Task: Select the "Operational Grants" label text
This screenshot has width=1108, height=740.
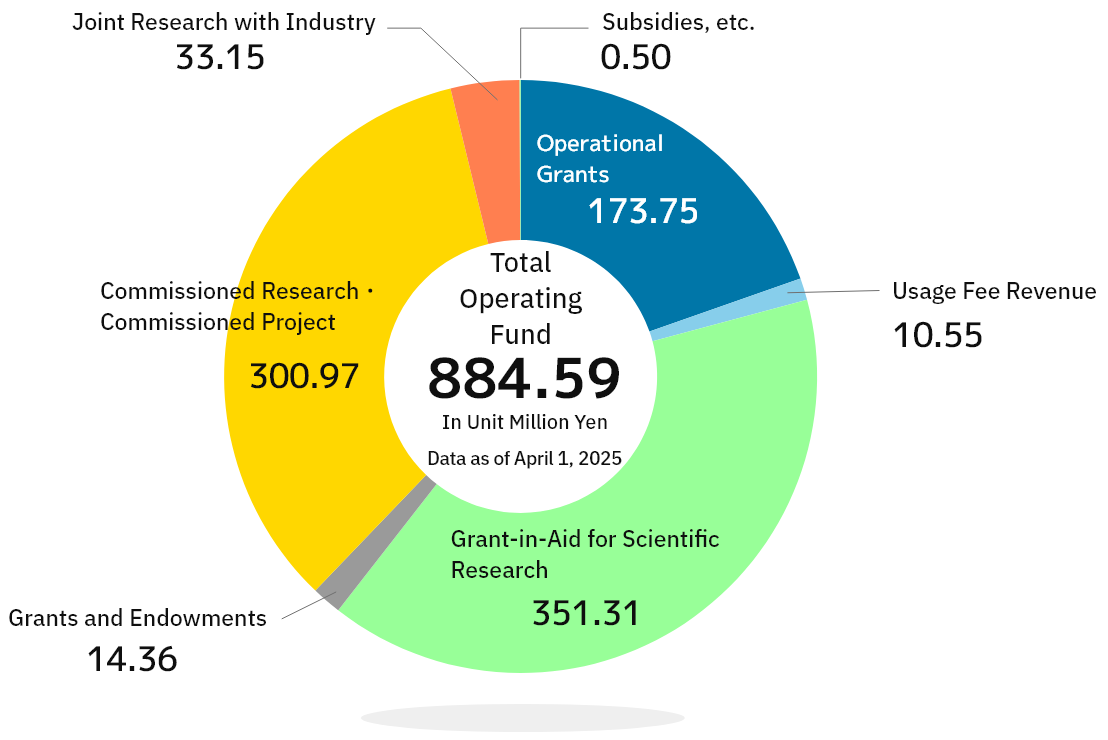Action: [x=599, y=158]
